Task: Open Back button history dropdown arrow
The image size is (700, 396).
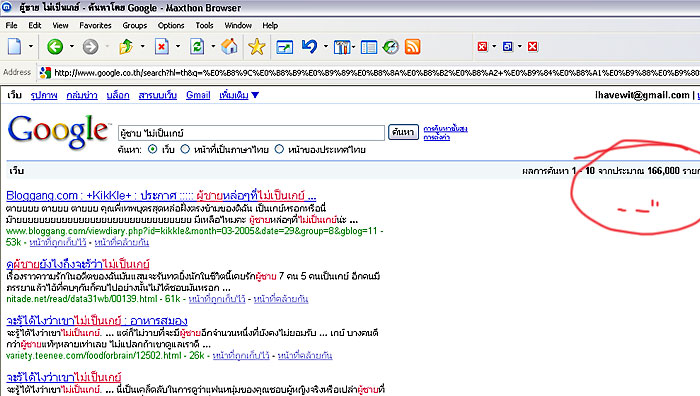Action: (72, 46)
